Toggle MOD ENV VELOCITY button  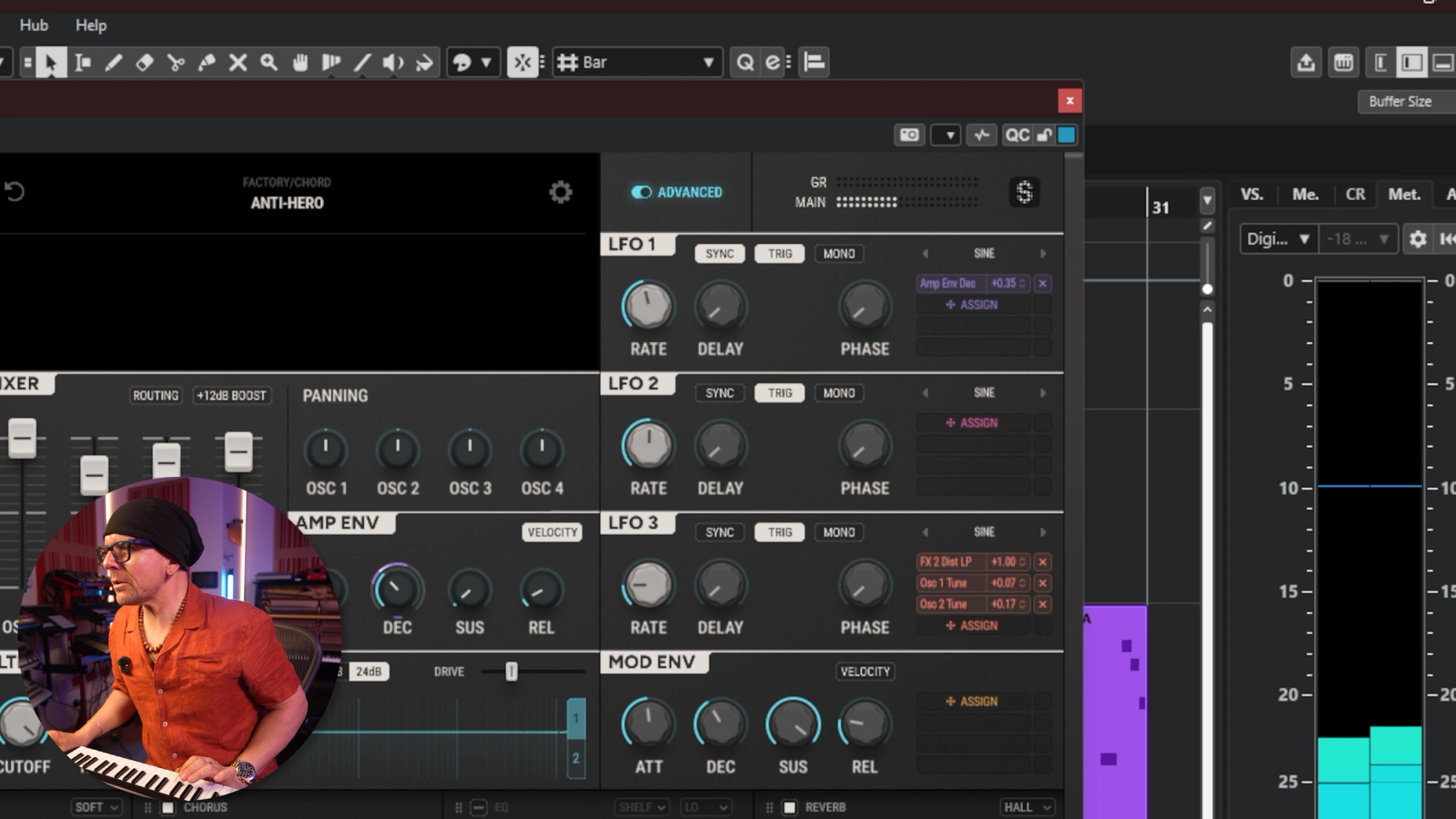865,672
